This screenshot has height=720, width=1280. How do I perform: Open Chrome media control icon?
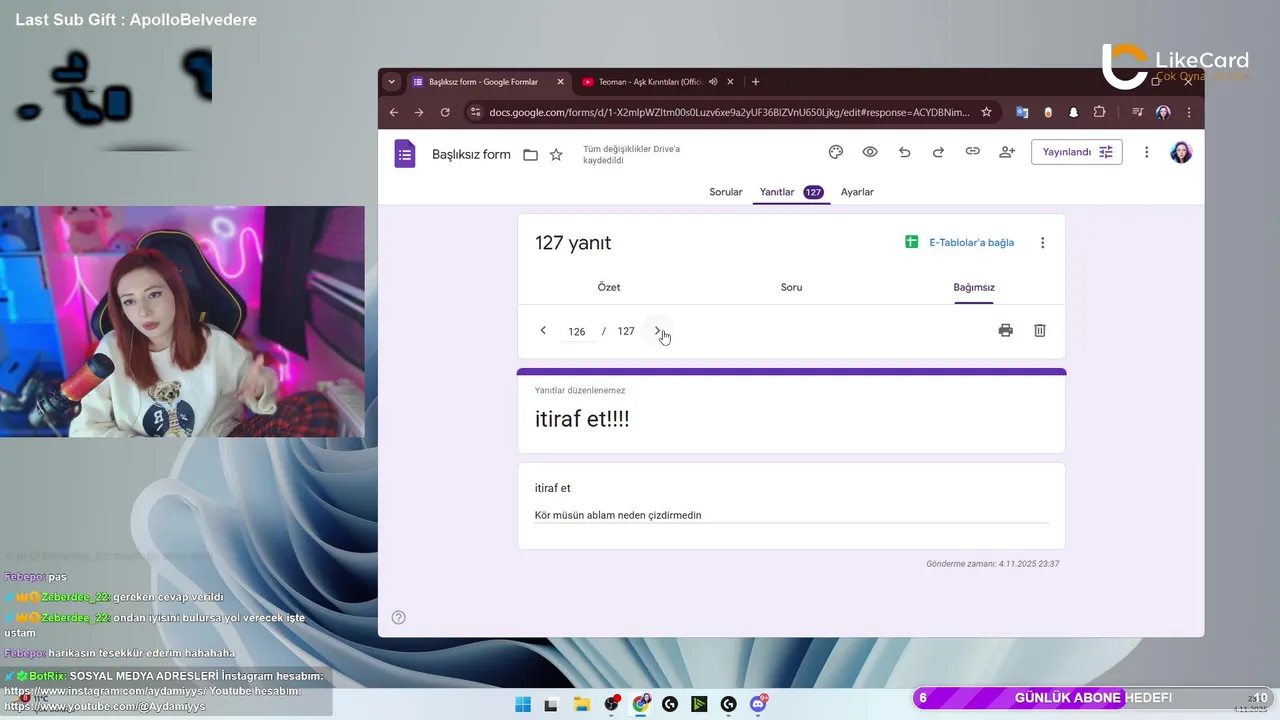(x=1137, y=112)
